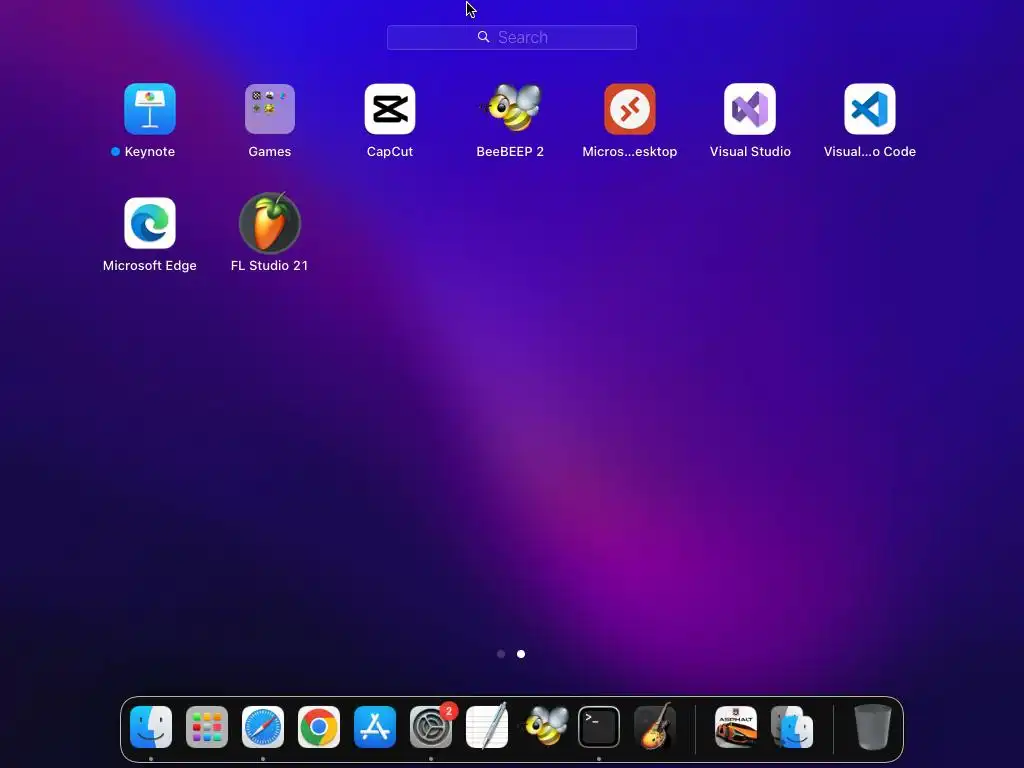
Task: Launch CapCut app
Action: pyautogui.click(x=390, y=108)
